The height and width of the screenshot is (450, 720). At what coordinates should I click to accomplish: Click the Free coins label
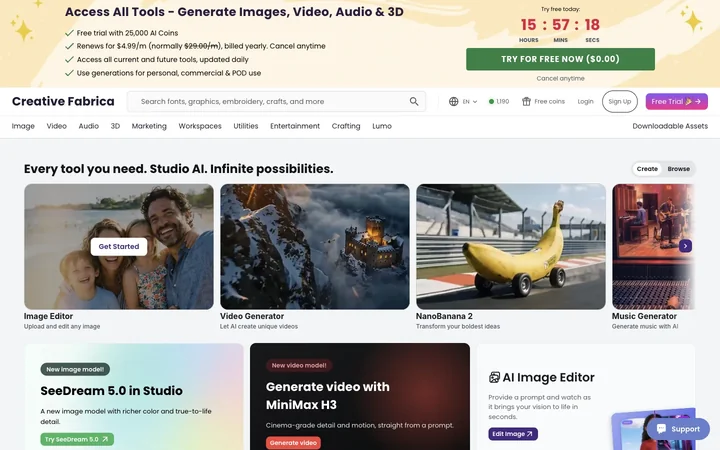549,101
